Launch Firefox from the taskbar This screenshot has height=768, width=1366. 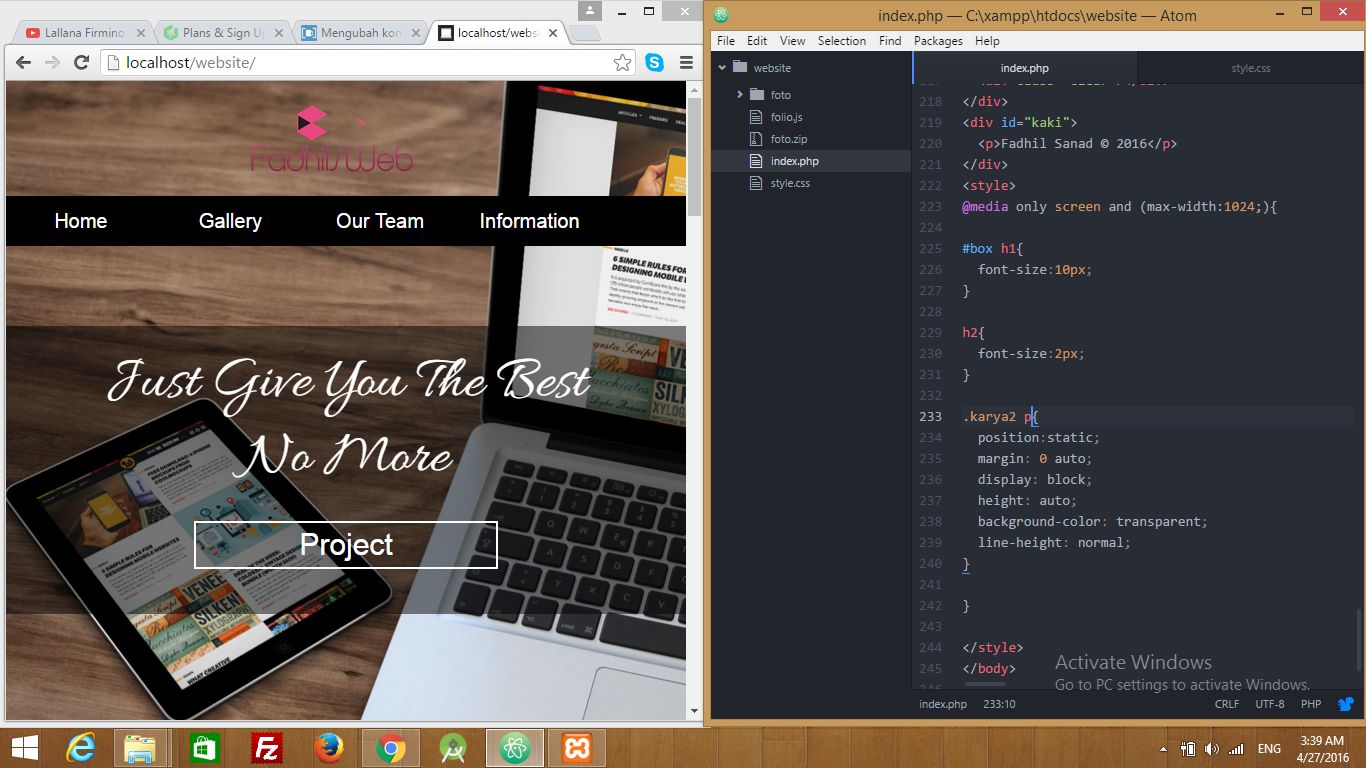(x=329, y=748)
